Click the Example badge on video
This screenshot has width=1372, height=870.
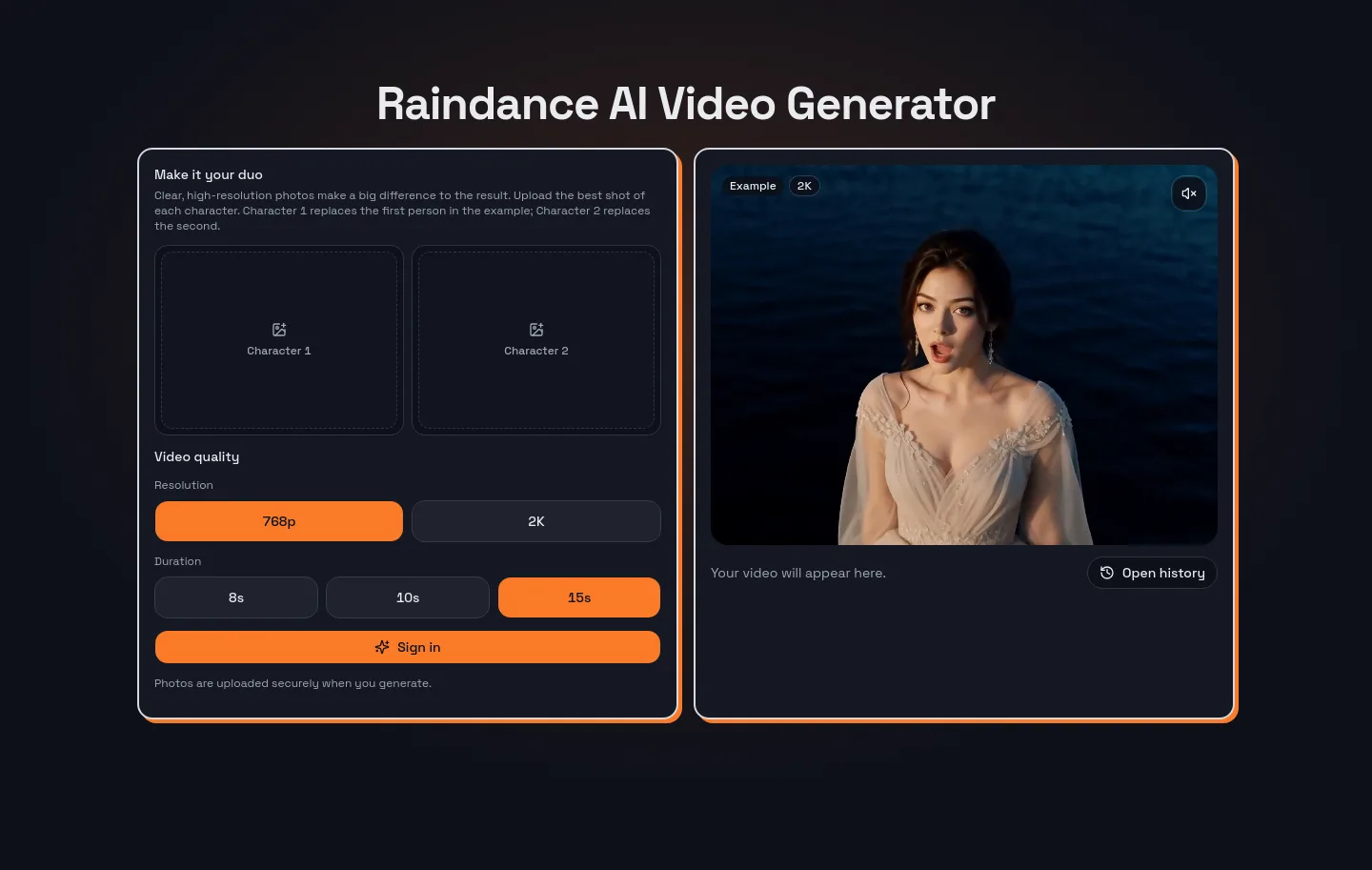coord(753,186)
